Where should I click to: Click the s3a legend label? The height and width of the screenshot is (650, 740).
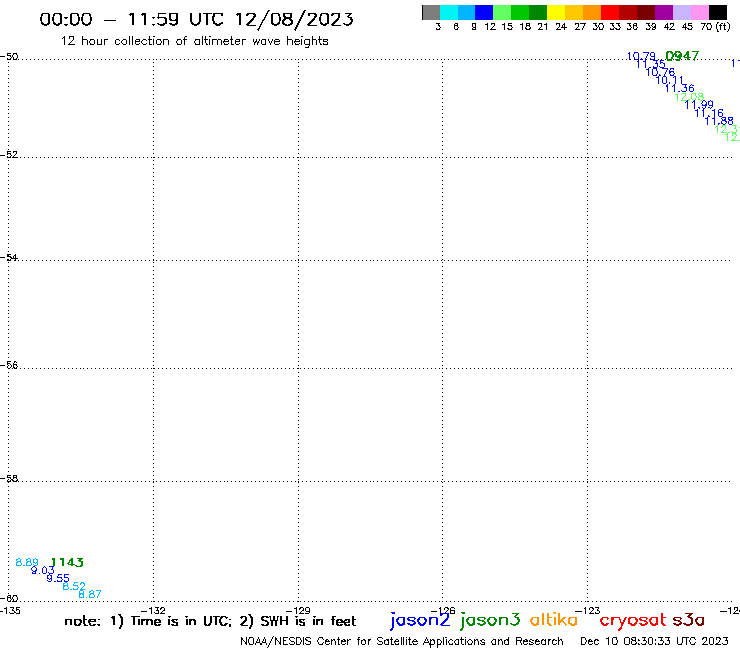click(x=689, y=620)
